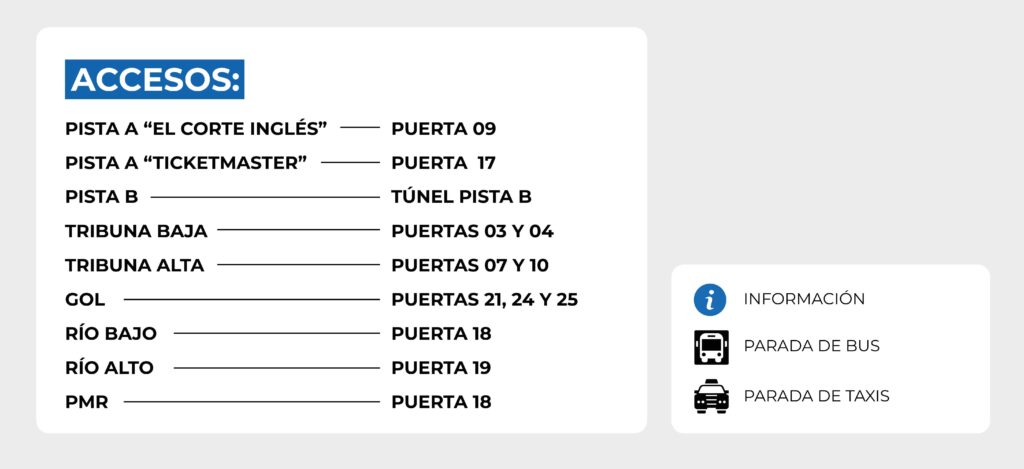Click the PUERTA 09 text
1024x469 pixels.
coord(443,129)
